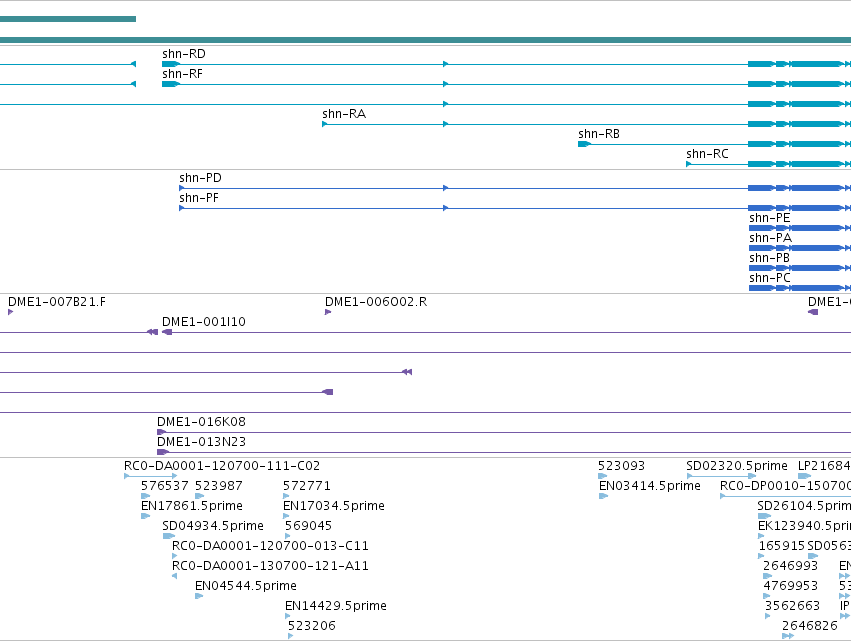Click the RC0-DA0001-120700-111-C02 EST label
Image resolution: width=851 pixels, height=641 pixels.
pos(222,466)
